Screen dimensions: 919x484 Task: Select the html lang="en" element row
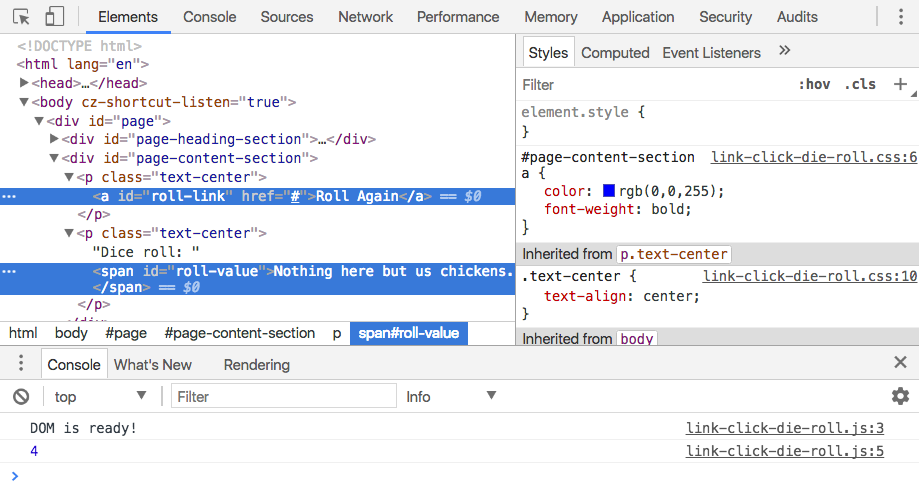83,64
